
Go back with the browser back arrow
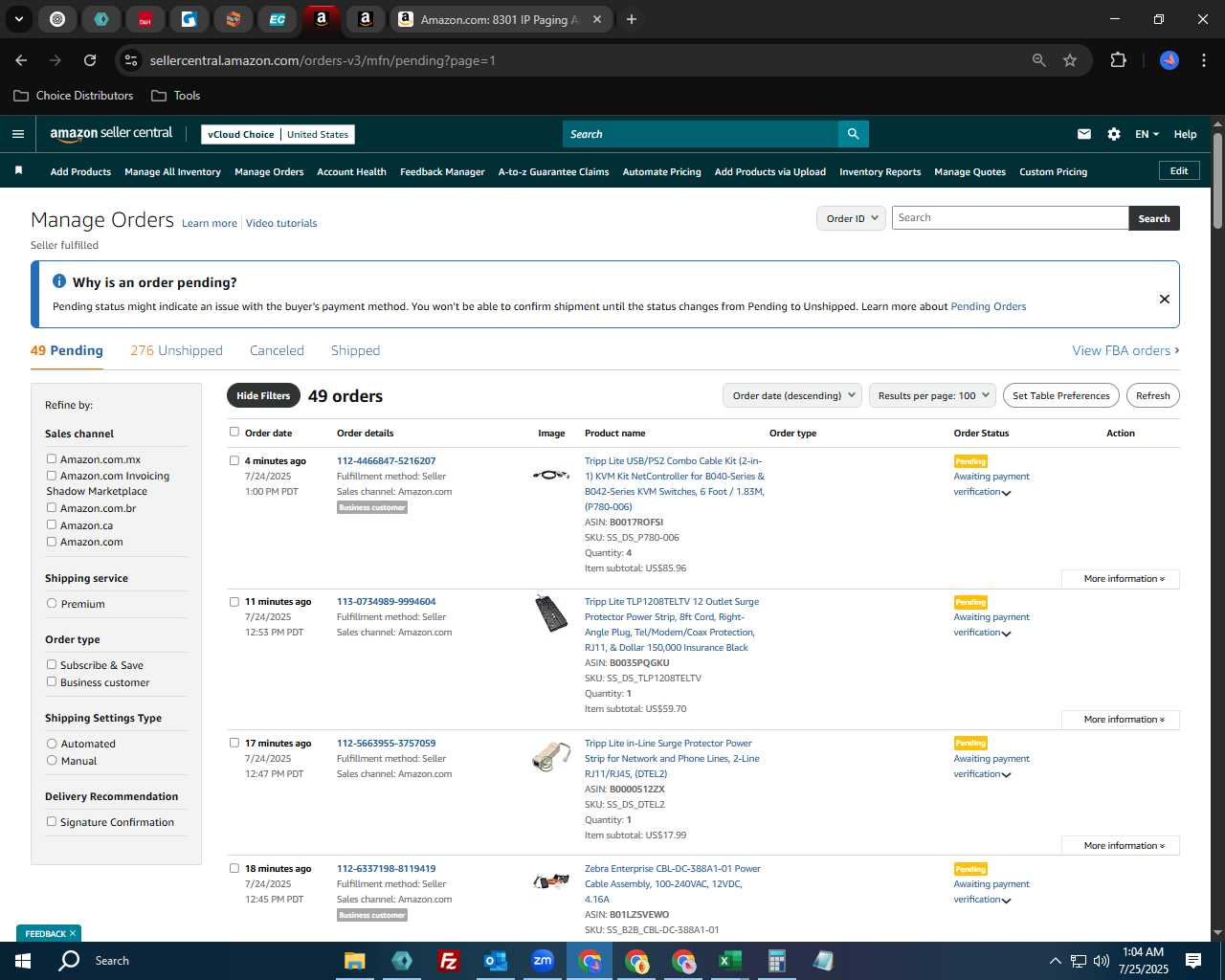pos(21,60)
